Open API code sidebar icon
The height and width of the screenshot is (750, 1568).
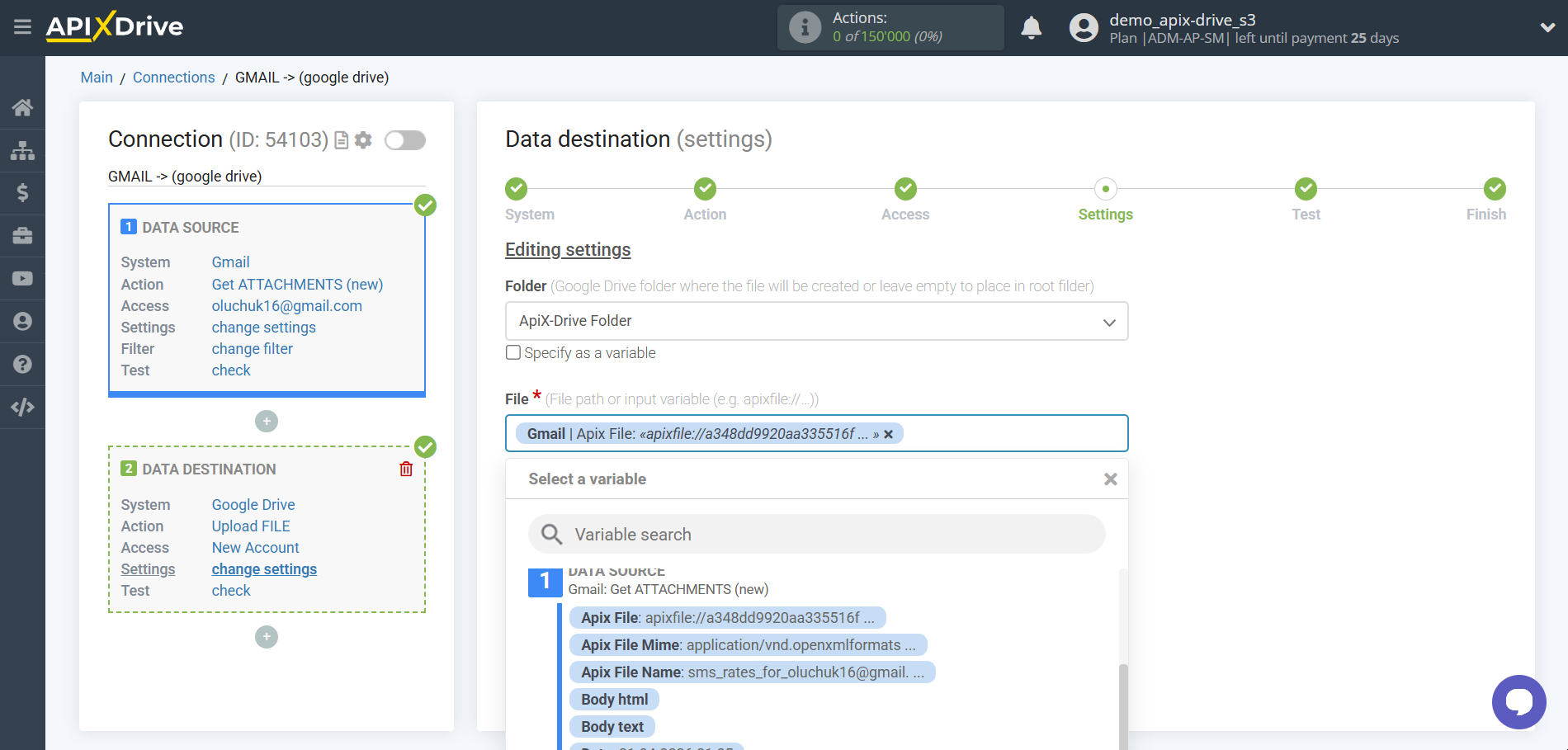[x=22, y=407]
